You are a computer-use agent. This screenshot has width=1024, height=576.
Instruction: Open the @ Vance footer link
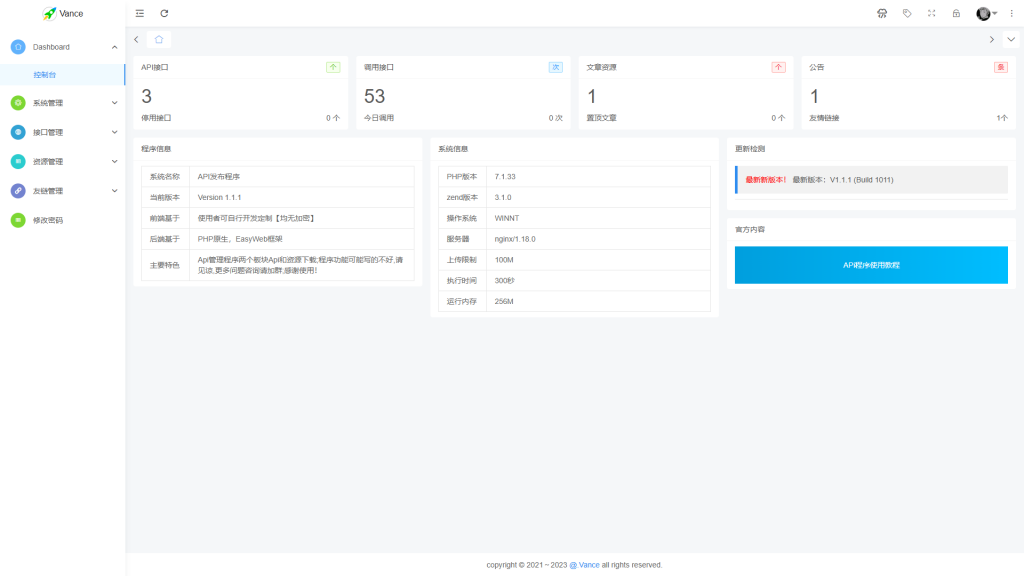(584, 565)
